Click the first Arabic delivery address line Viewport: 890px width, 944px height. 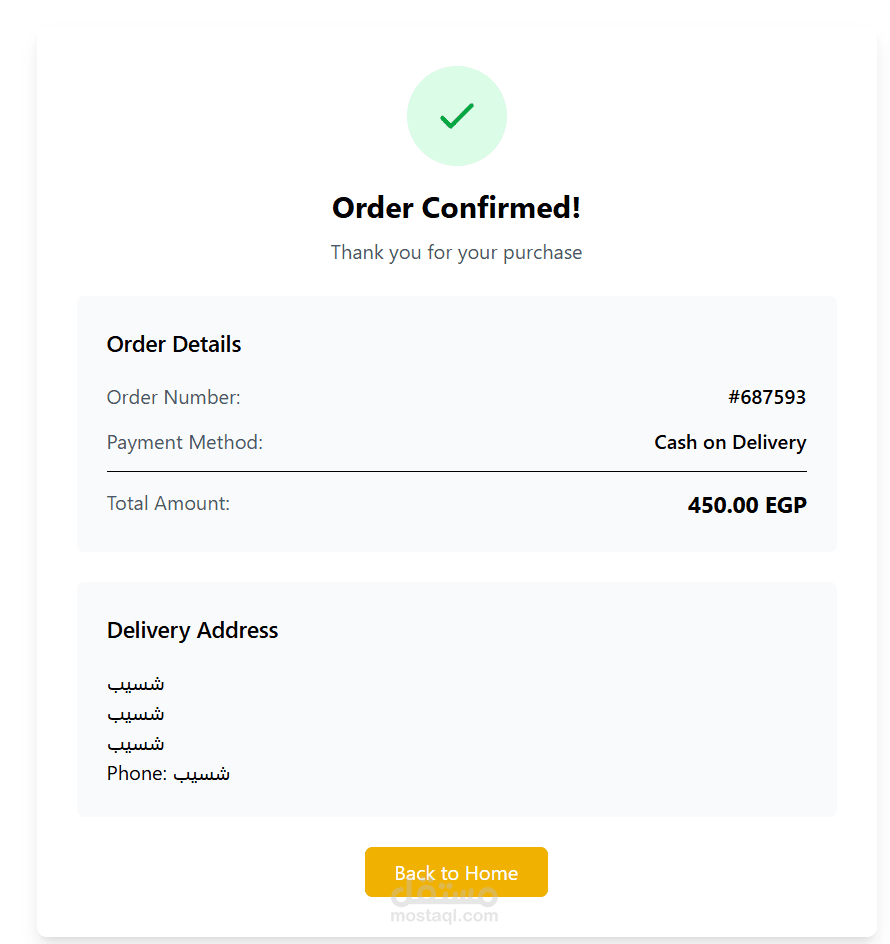136,684
